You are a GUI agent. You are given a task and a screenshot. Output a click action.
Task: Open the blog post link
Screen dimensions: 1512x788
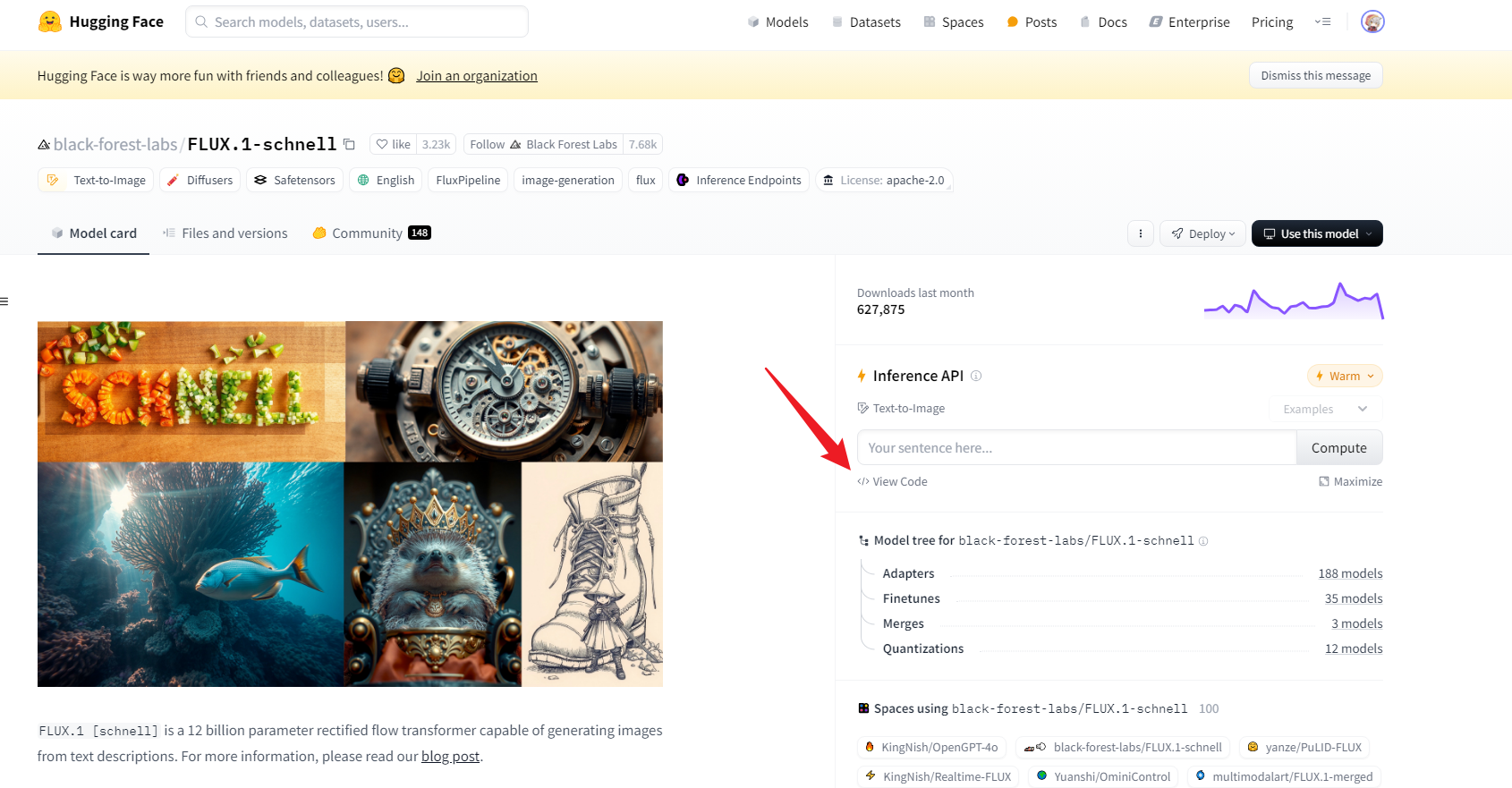click(450, 756)
